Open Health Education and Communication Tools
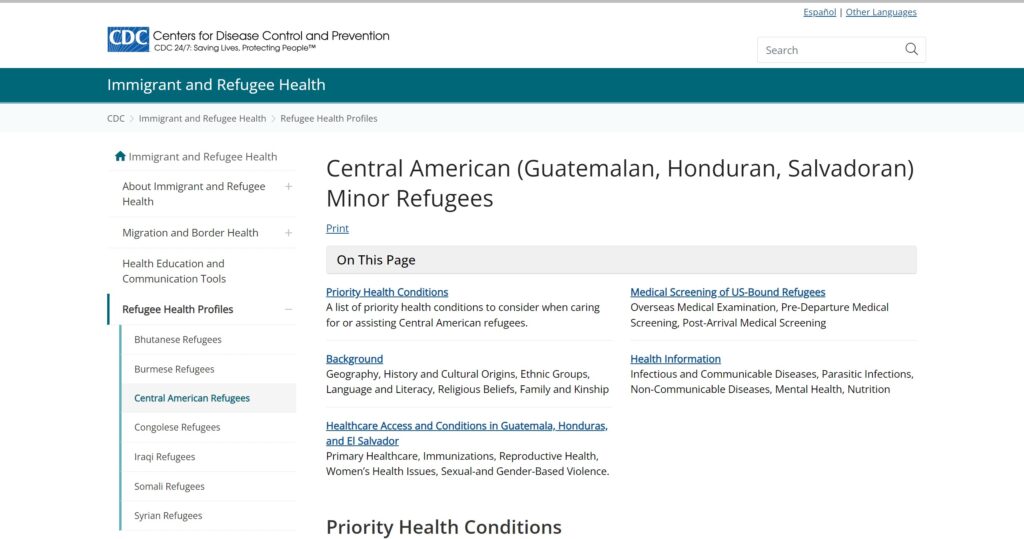Screen dimensions: 1024x539 [x=174, y=271]
